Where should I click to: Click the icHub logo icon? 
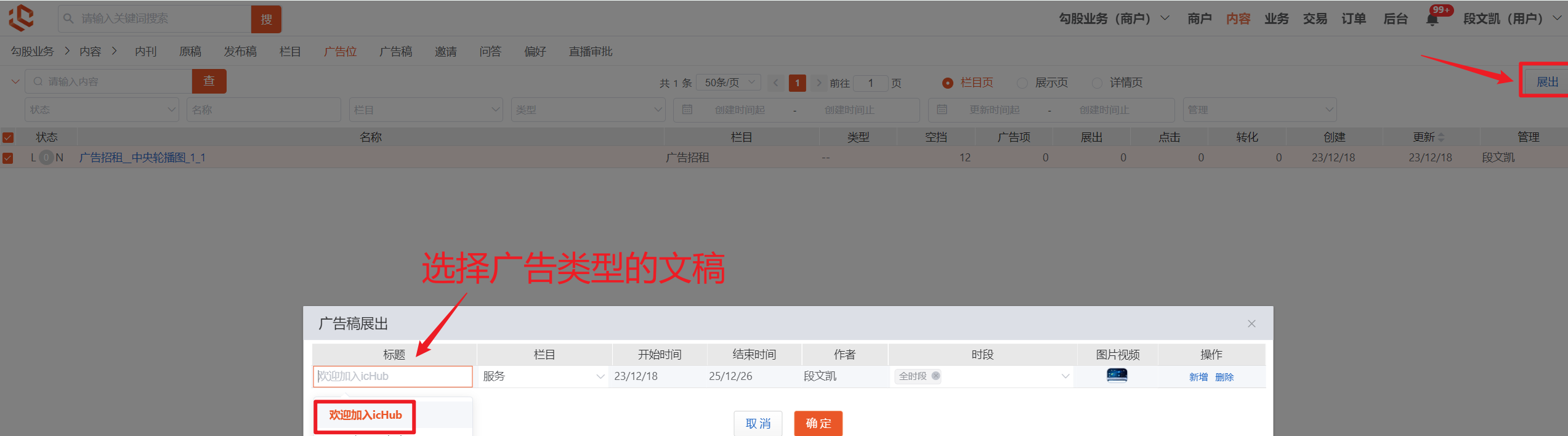(21, 18)
